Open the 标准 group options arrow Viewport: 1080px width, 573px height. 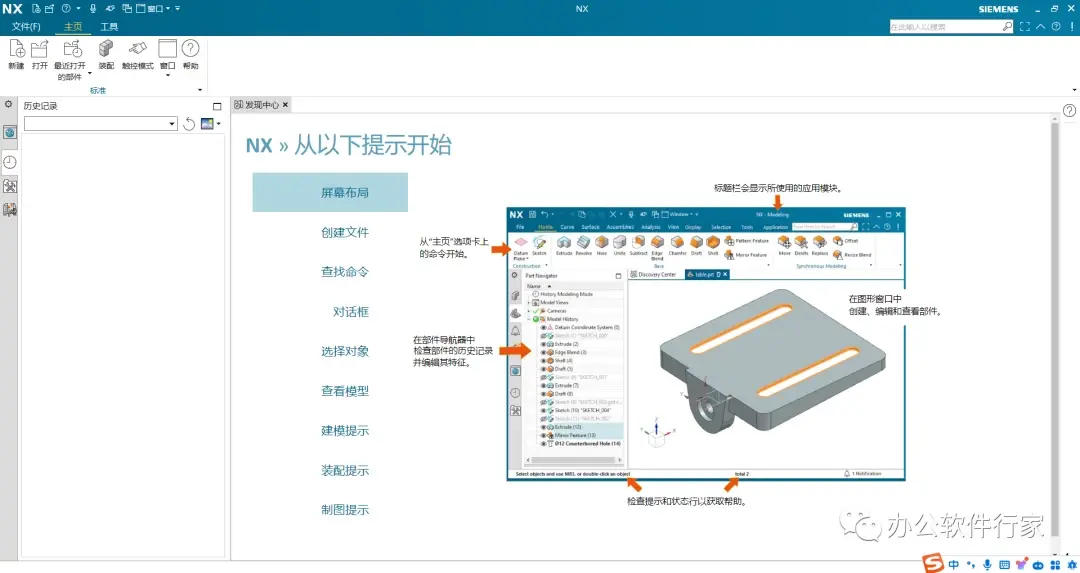click(x=200, y=90)
